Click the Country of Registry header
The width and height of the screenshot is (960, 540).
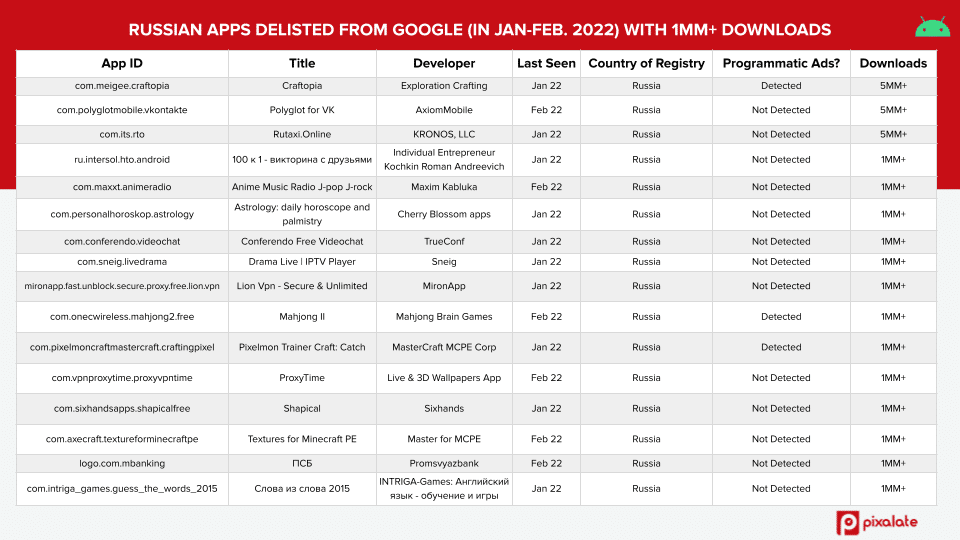pos(646,63)
